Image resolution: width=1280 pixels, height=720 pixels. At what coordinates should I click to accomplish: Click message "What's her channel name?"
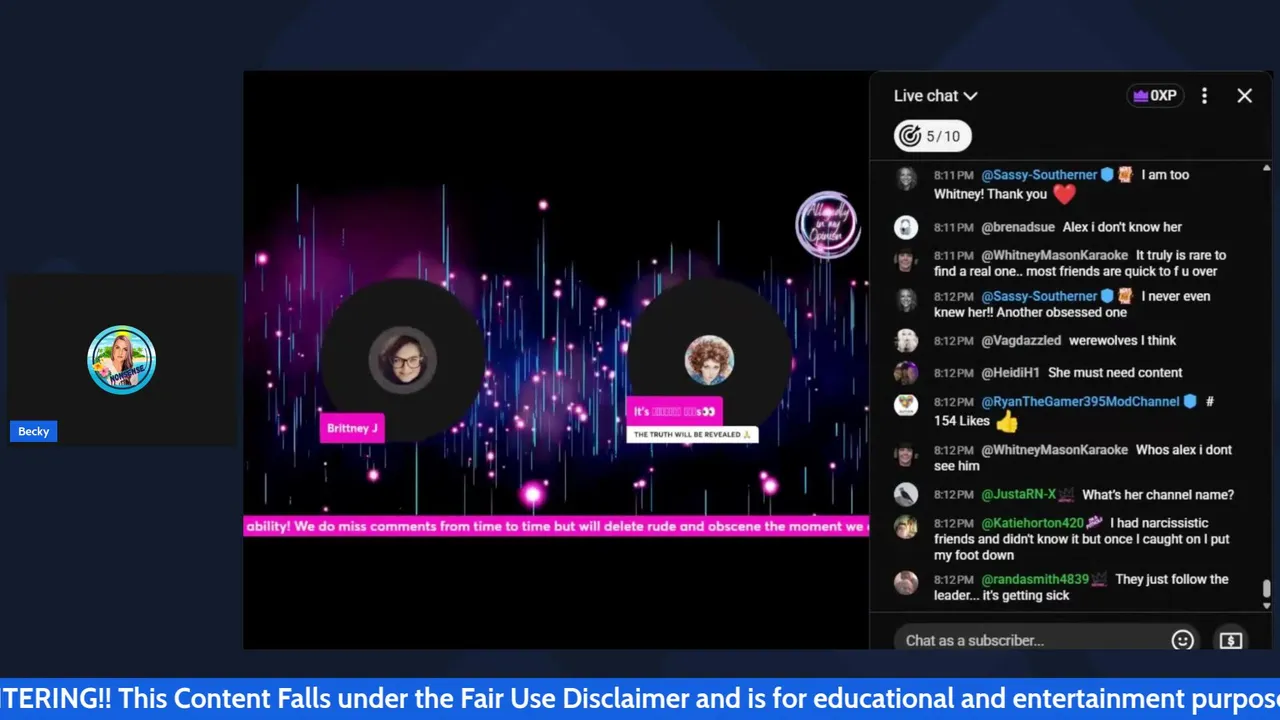coord(1158,495)
